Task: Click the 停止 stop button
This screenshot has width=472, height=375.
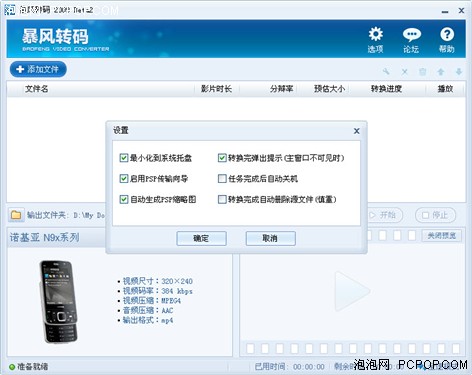Action: point(435,215)
